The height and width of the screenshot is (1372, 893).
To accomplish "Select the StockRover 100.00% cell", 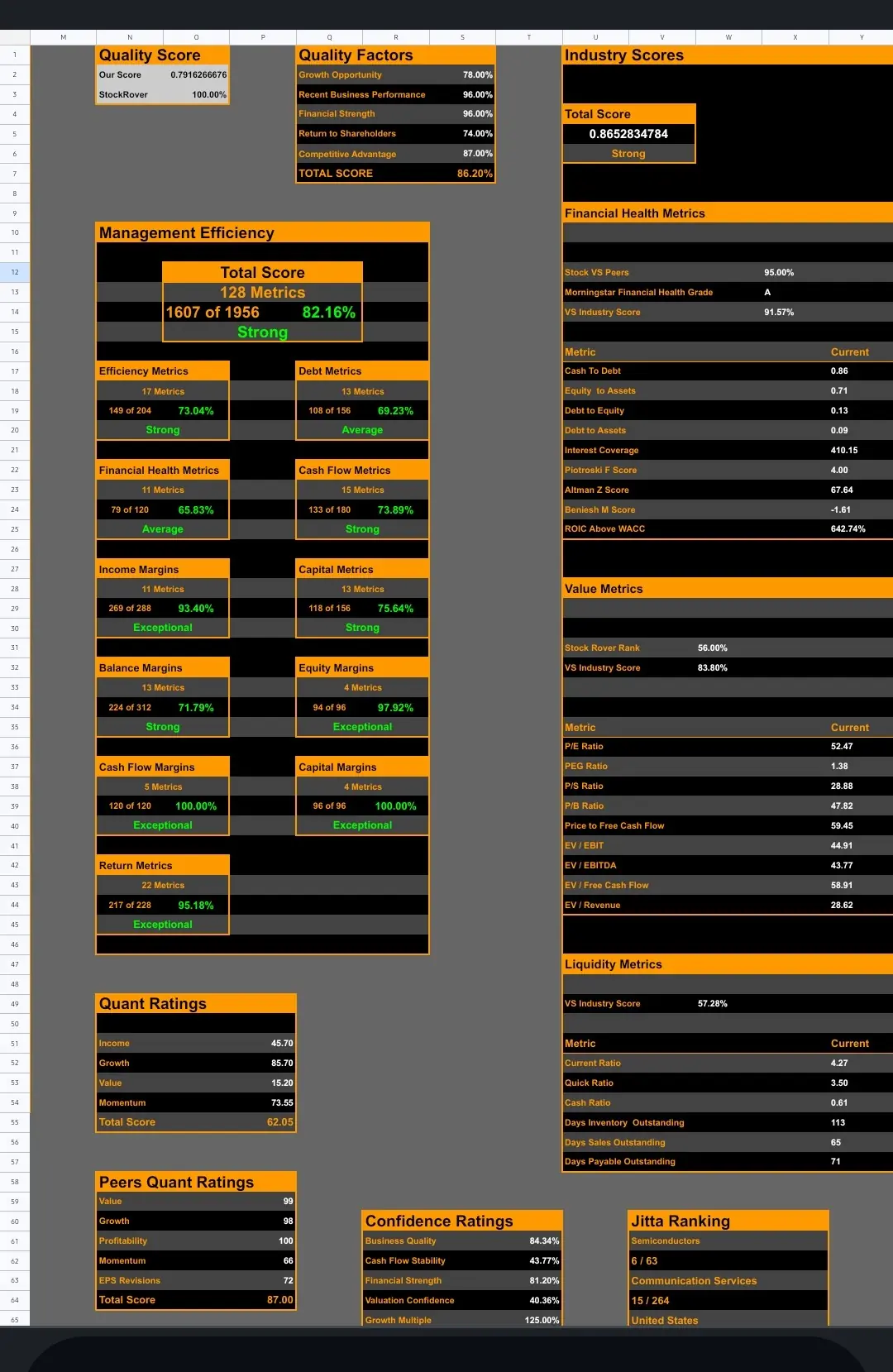I will (208, 95).
